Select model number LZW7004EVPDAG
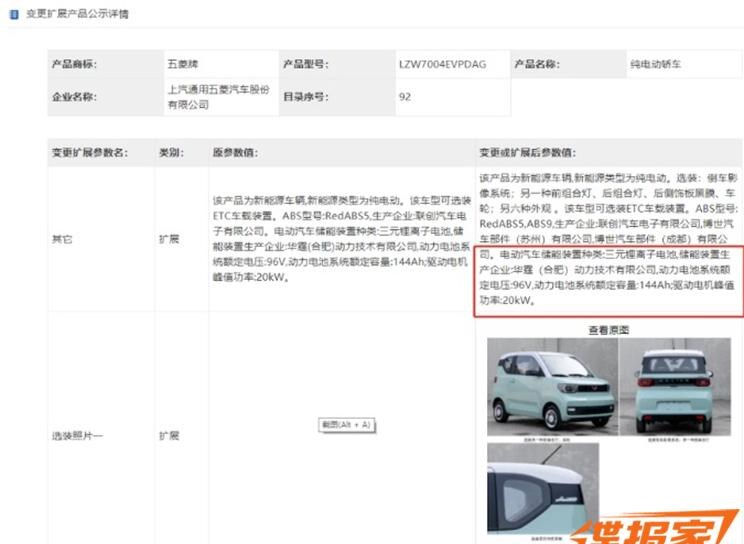 pos(443,64)
